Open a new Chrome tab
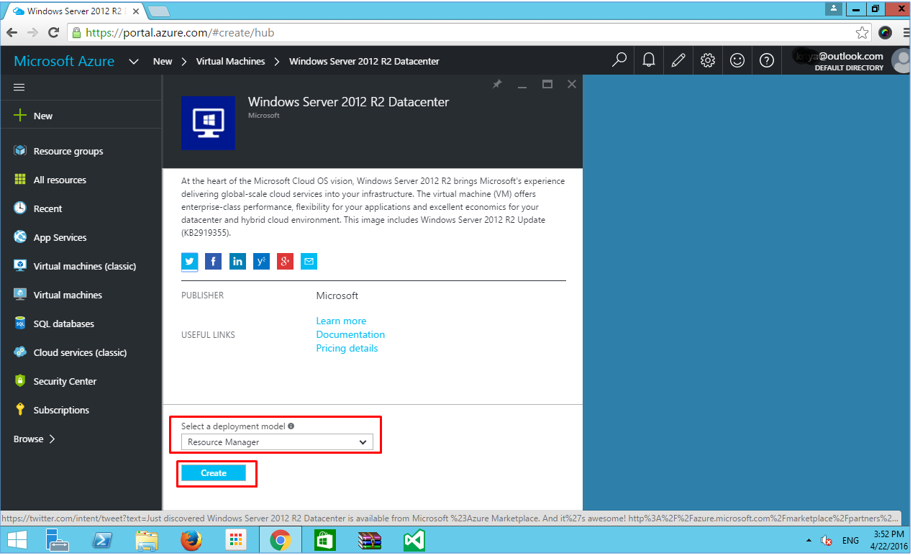The height and width of the screenshot is (555, 911). tap(159, 11)
